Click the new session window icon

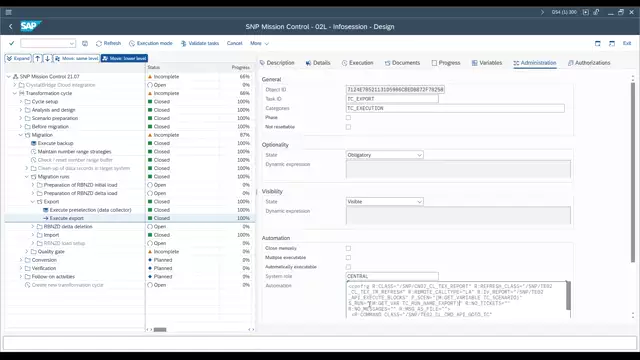pyautogui.click(x=598, y=43)
